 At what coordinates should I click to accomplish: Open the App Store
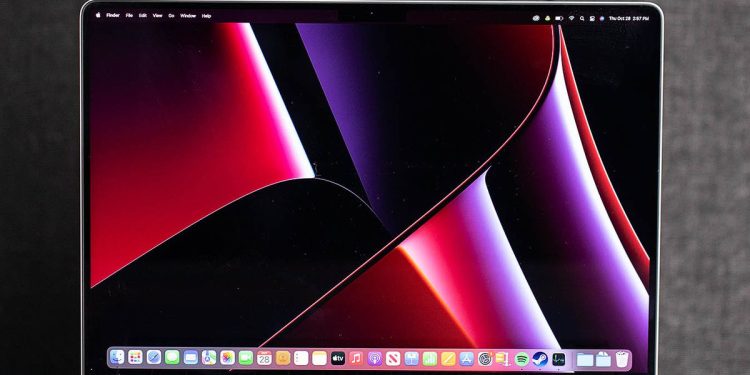(466, 358)
